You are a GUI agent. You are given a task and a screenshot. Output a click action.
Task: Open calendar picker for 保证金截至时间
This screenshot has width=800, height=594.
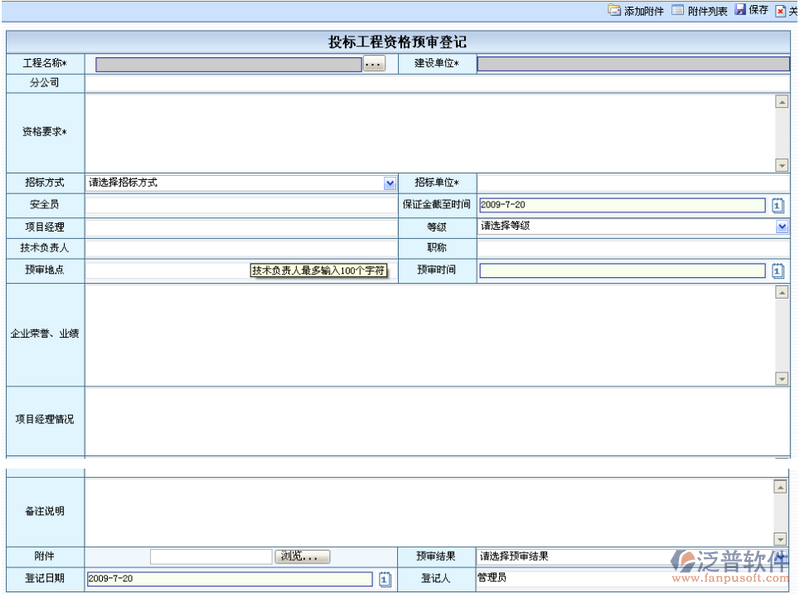pos(778,205)
